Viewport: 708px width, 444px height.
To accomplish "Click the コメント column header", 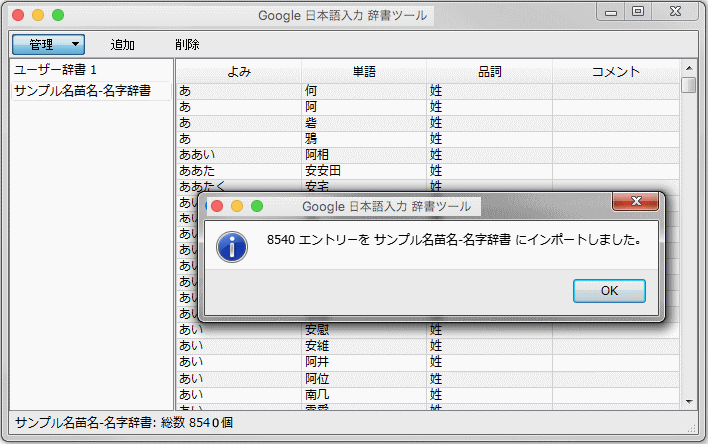I will (x=616, y=71).
